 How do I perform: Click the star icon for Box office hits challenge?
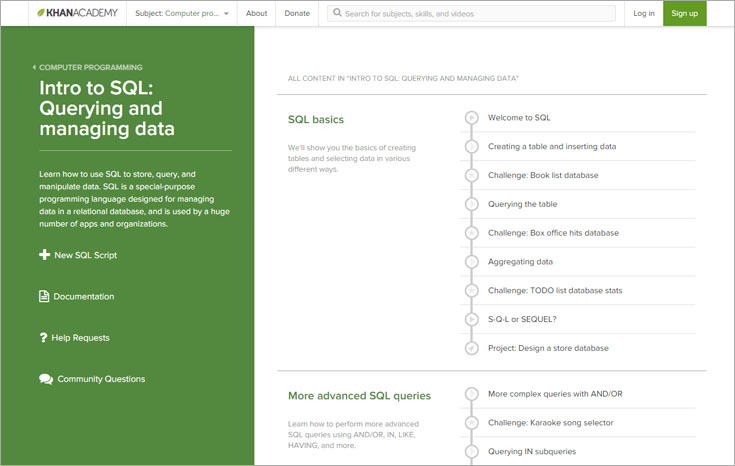point(472,233)
